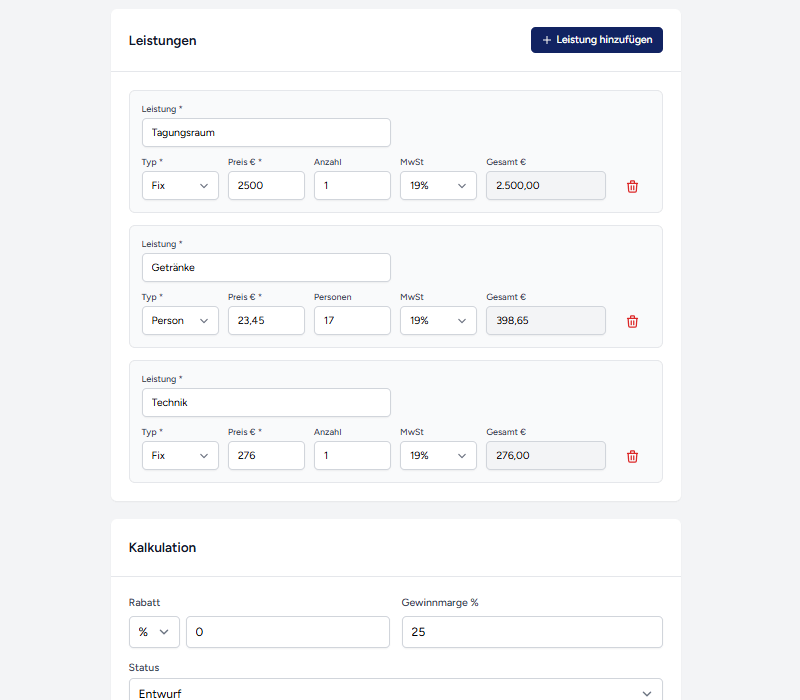
Task: Open the Rabatt unit dropdown showing %
Action: point(154,632)
